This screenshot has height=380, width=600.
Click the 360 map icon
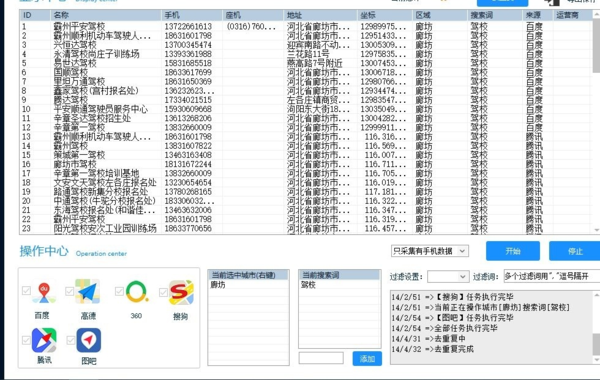click(x=137, y=292)
